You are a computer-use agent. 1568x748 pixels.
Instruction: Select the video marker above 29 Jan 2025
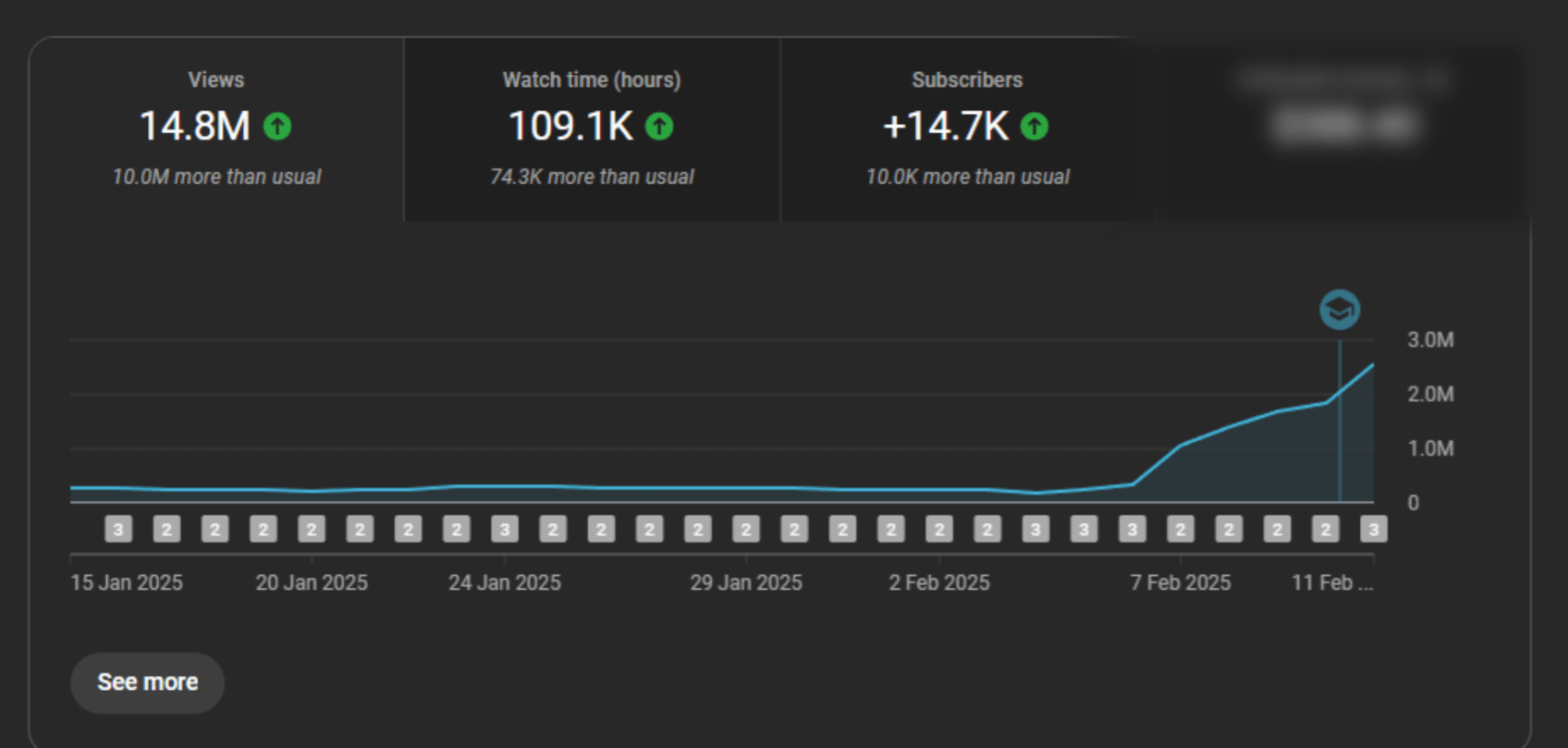[746, 529]
